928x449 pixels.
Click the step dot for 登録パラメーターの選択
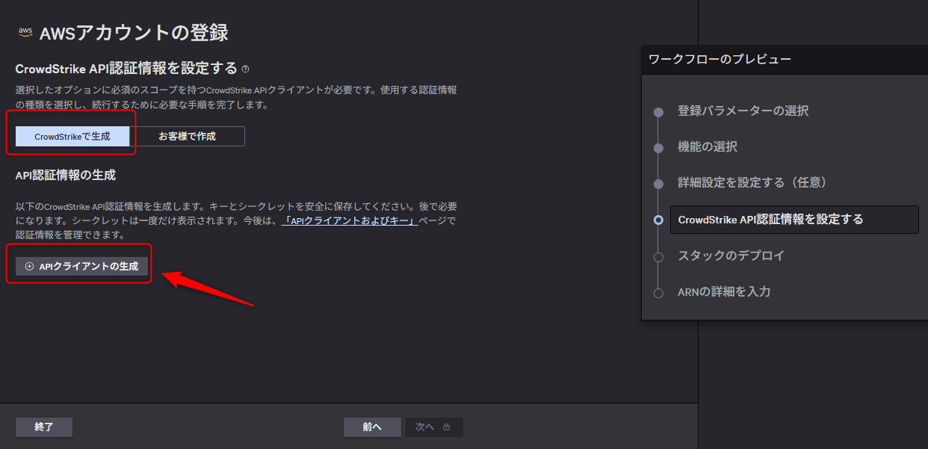pos(658,112)
